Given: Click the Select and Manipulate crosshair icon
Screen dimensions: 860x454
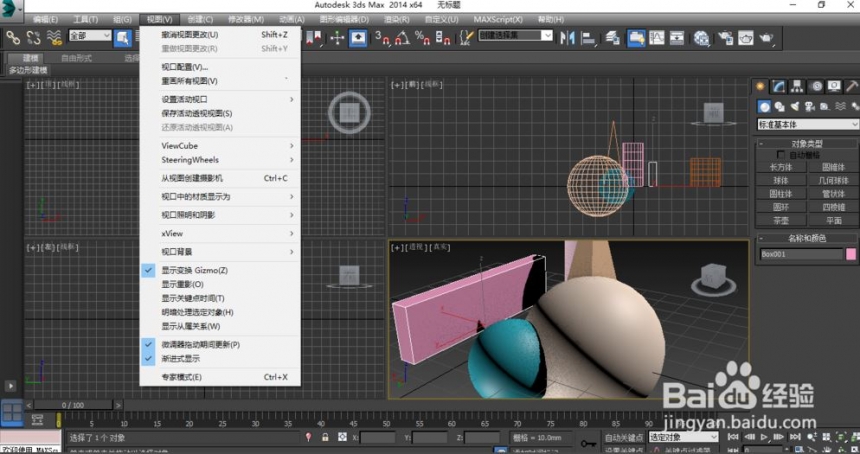Looking at the screenshot, I should point(337,38).
